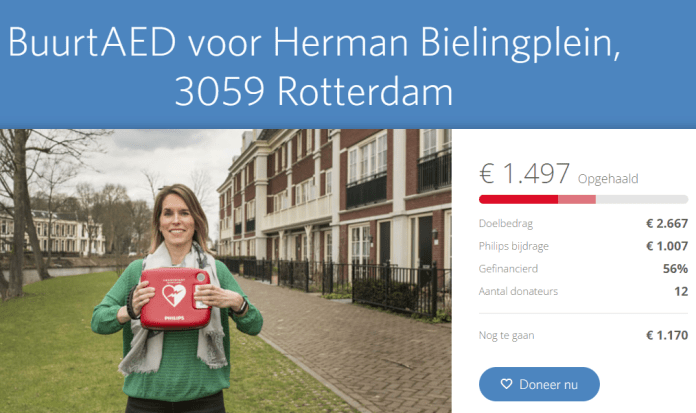This screenshot has width=696, height=413.
Task: Click the grey unfunded part of progress bar
Action: pyautogui.click(x=642, y=199)
